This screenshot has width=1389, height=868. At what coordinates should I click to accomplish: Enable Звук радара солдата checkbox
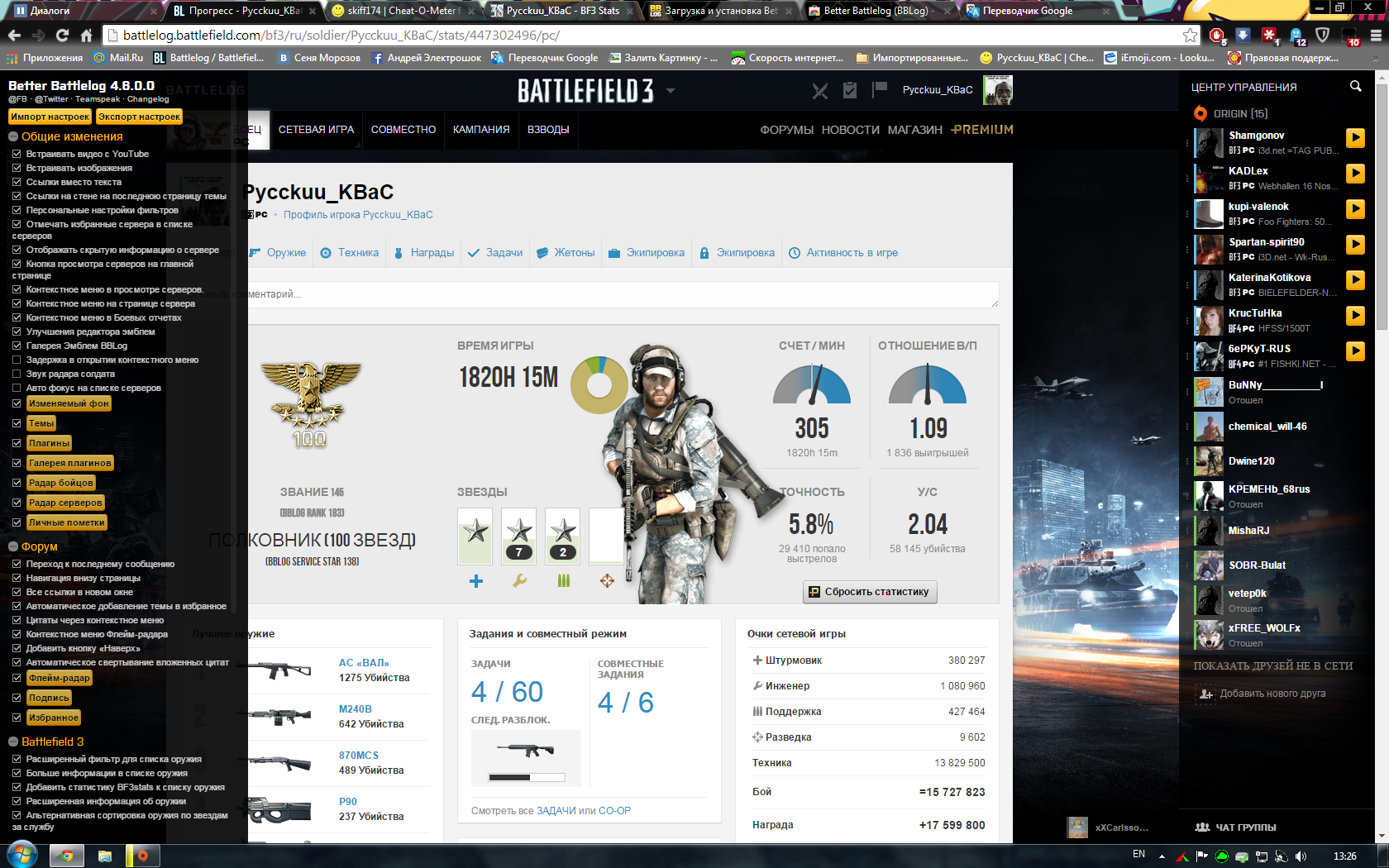point(17,374)
